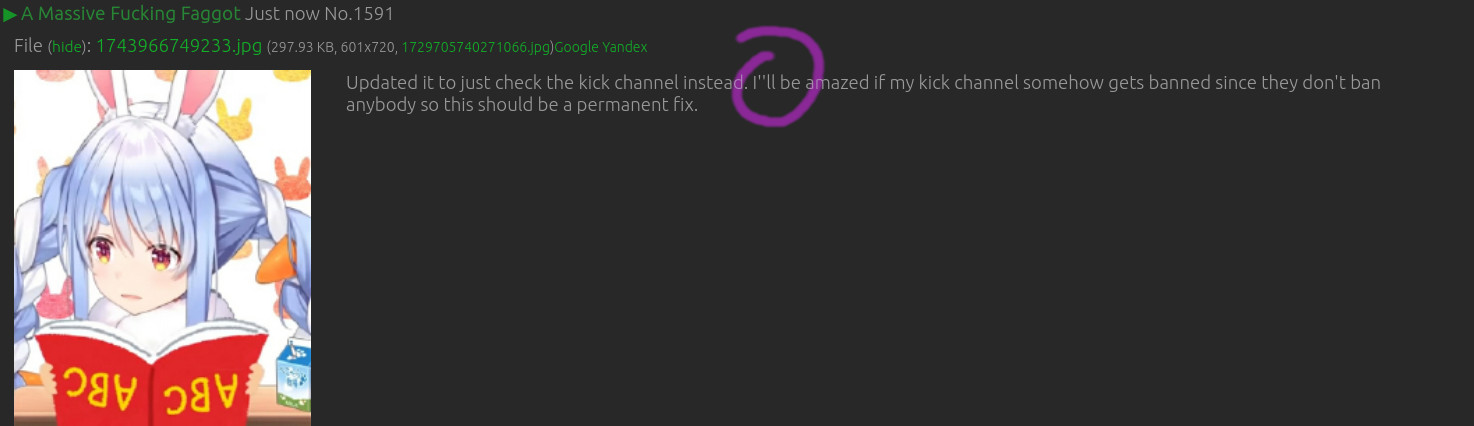The image size is (1474, 426).
Task: Click the green poster name in header
Action: 131,15
